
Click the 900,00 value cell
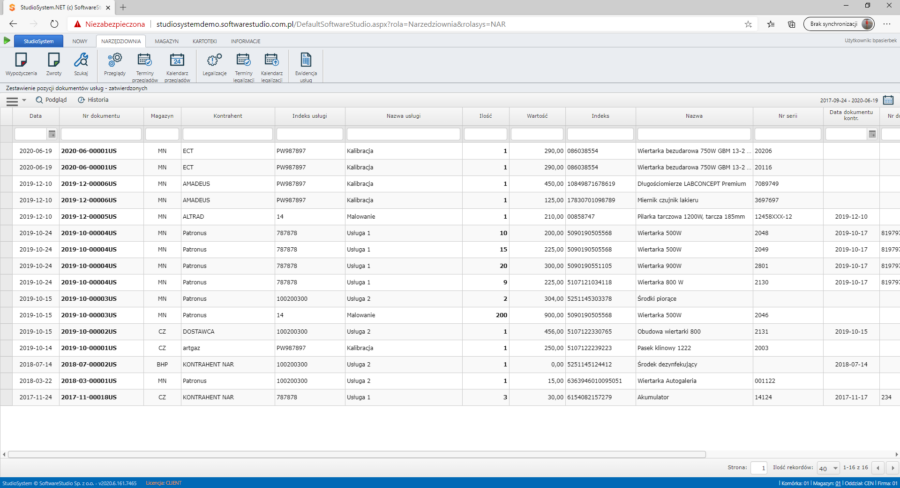pos(537,315)
